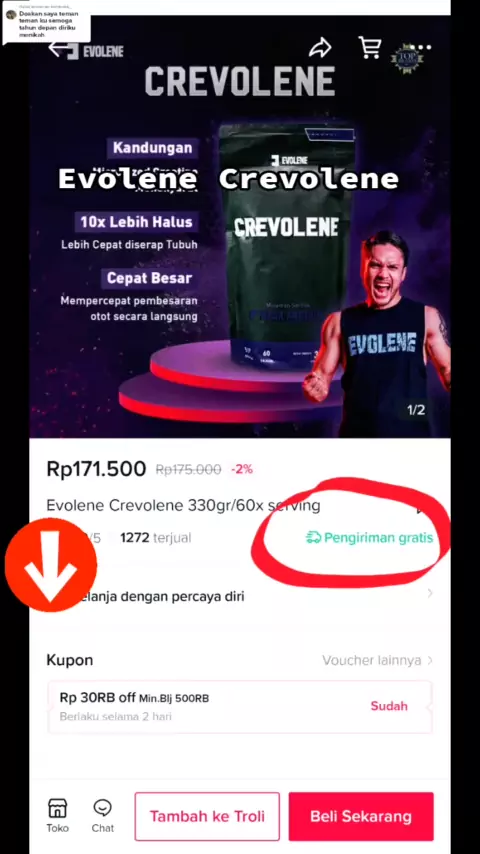
Task: Open the pinned comment at top left
Action: click(46, 23)
